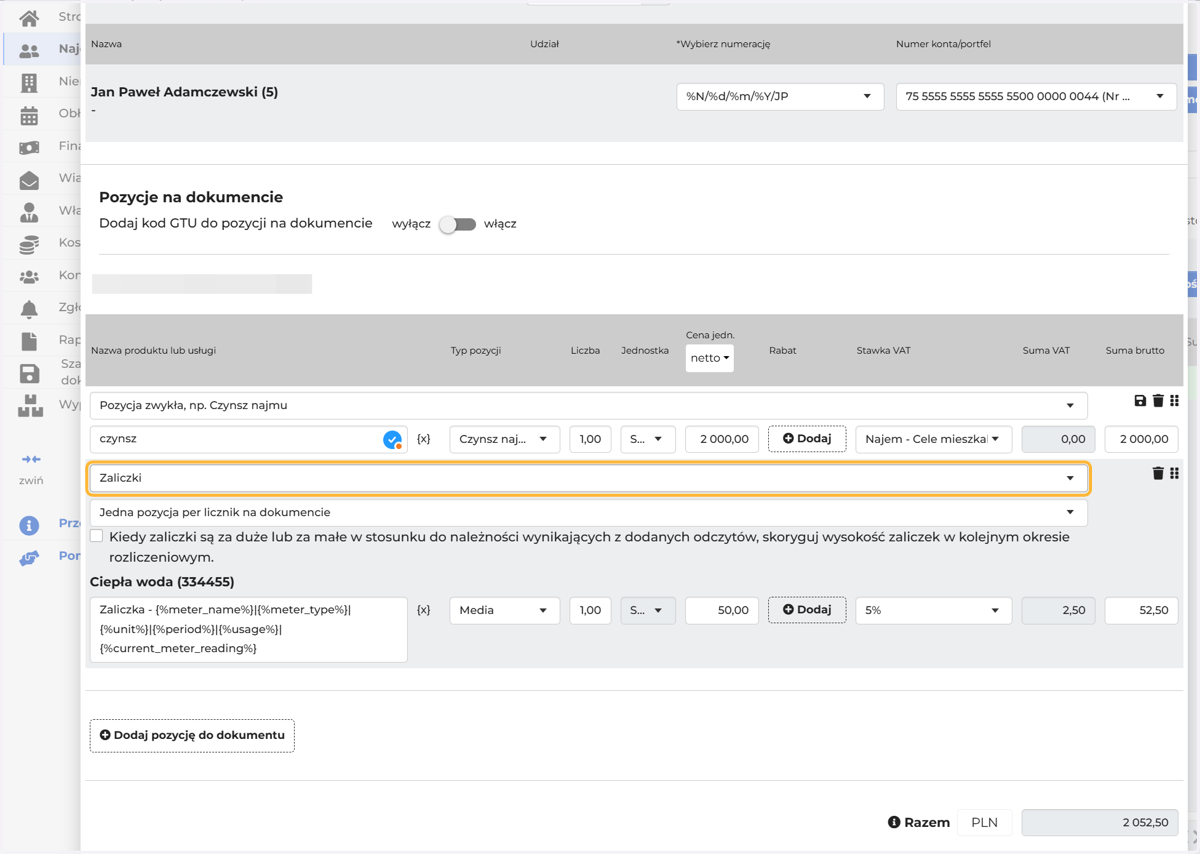1200x854 pixels.
Task: Delete the Zaliczki position with its trash icon
Action: click(1158, 473)
